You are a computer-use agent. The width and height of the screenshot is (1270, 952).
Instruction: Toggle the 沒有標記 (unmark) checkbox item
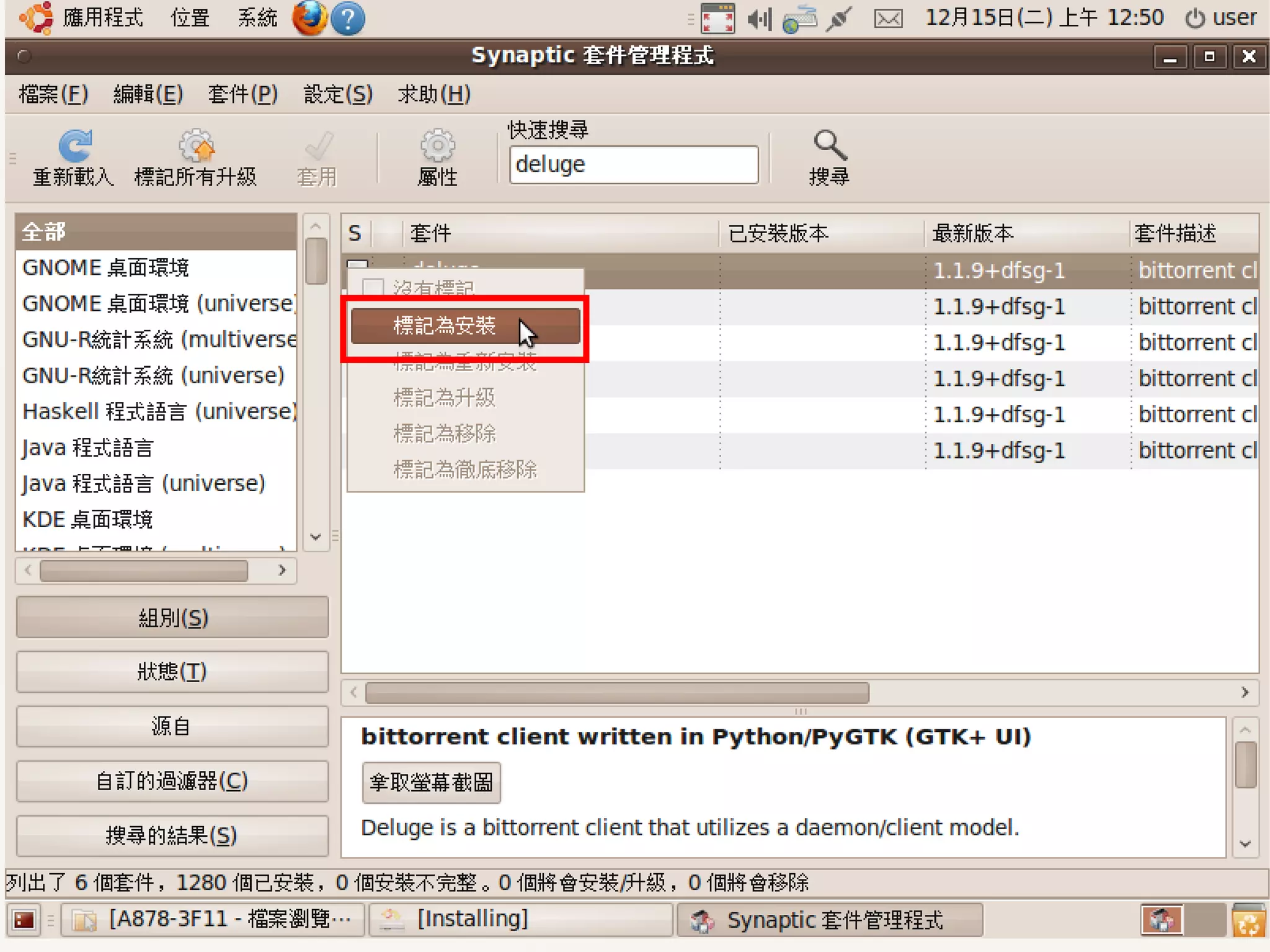[373, 288]
